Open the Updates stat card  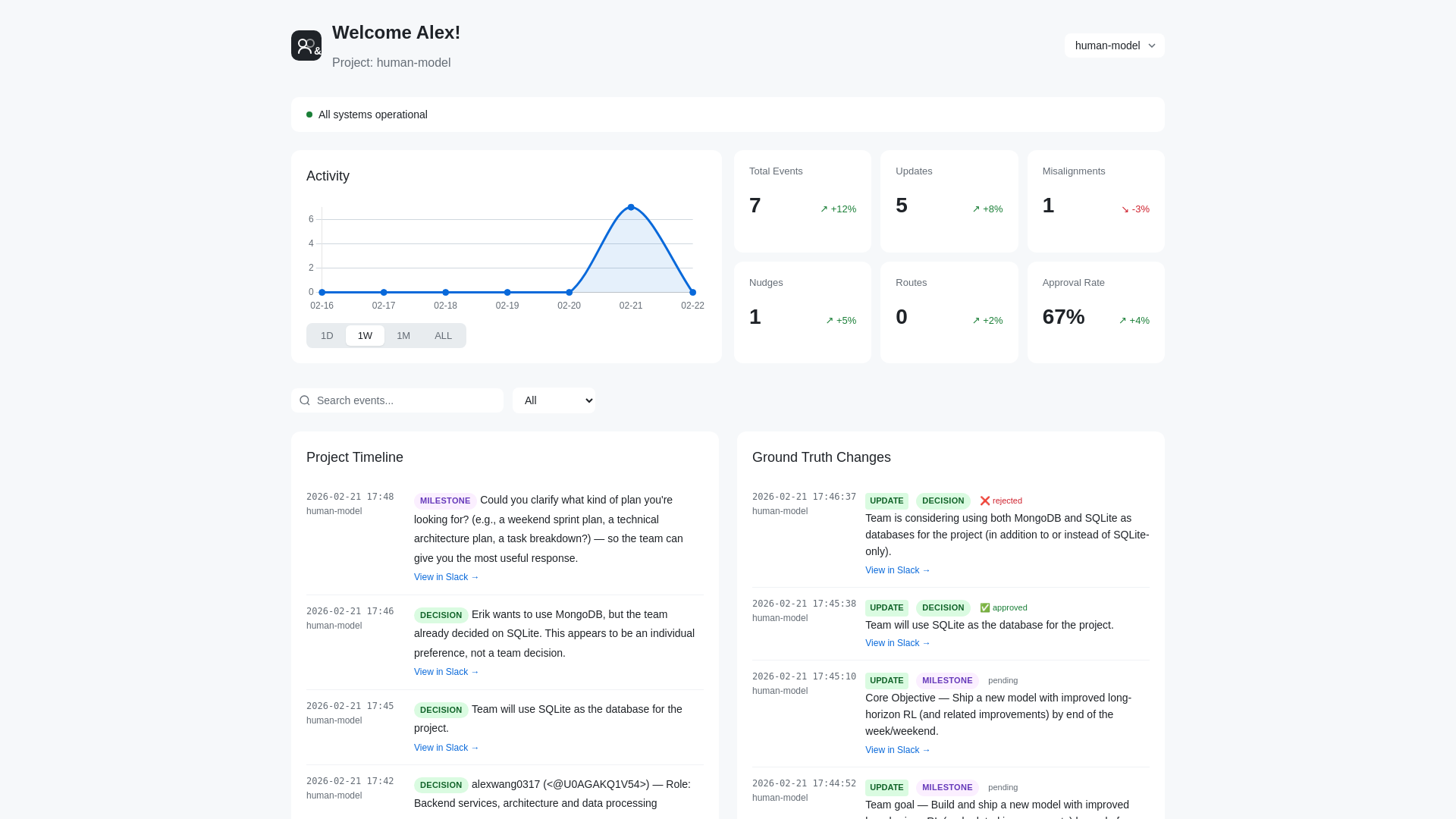point(949,201)
